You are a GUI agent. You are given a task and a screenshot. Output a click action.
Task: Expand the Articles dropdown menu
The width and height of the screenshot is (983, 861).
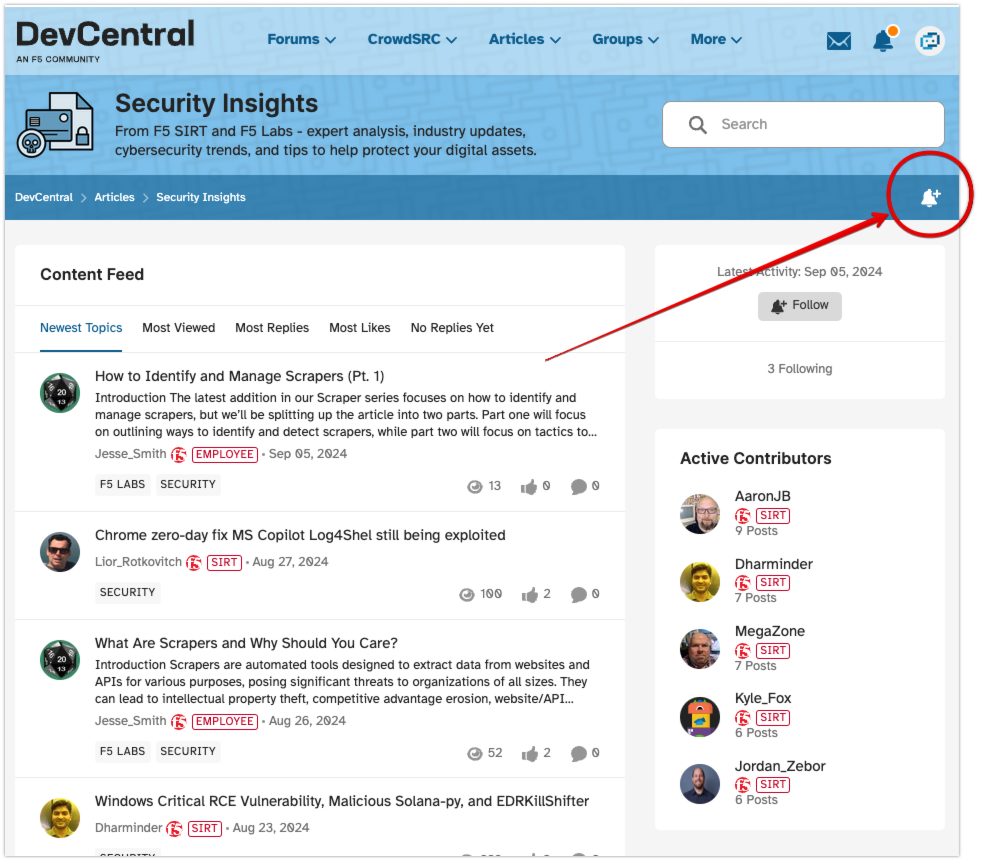tap(524, 40)
